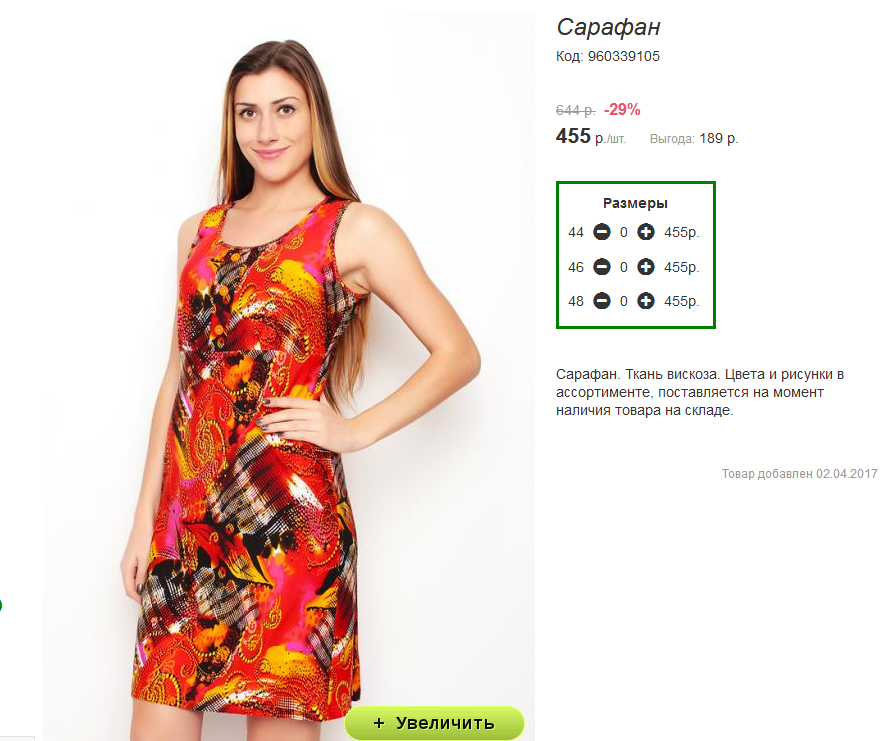Increase quantity for size 48

(x=645, y=301)
